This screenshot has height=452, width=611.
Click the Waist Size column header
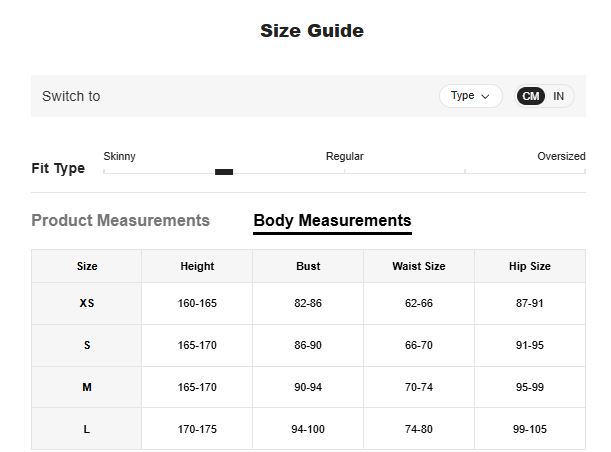(x=418, y=266)
